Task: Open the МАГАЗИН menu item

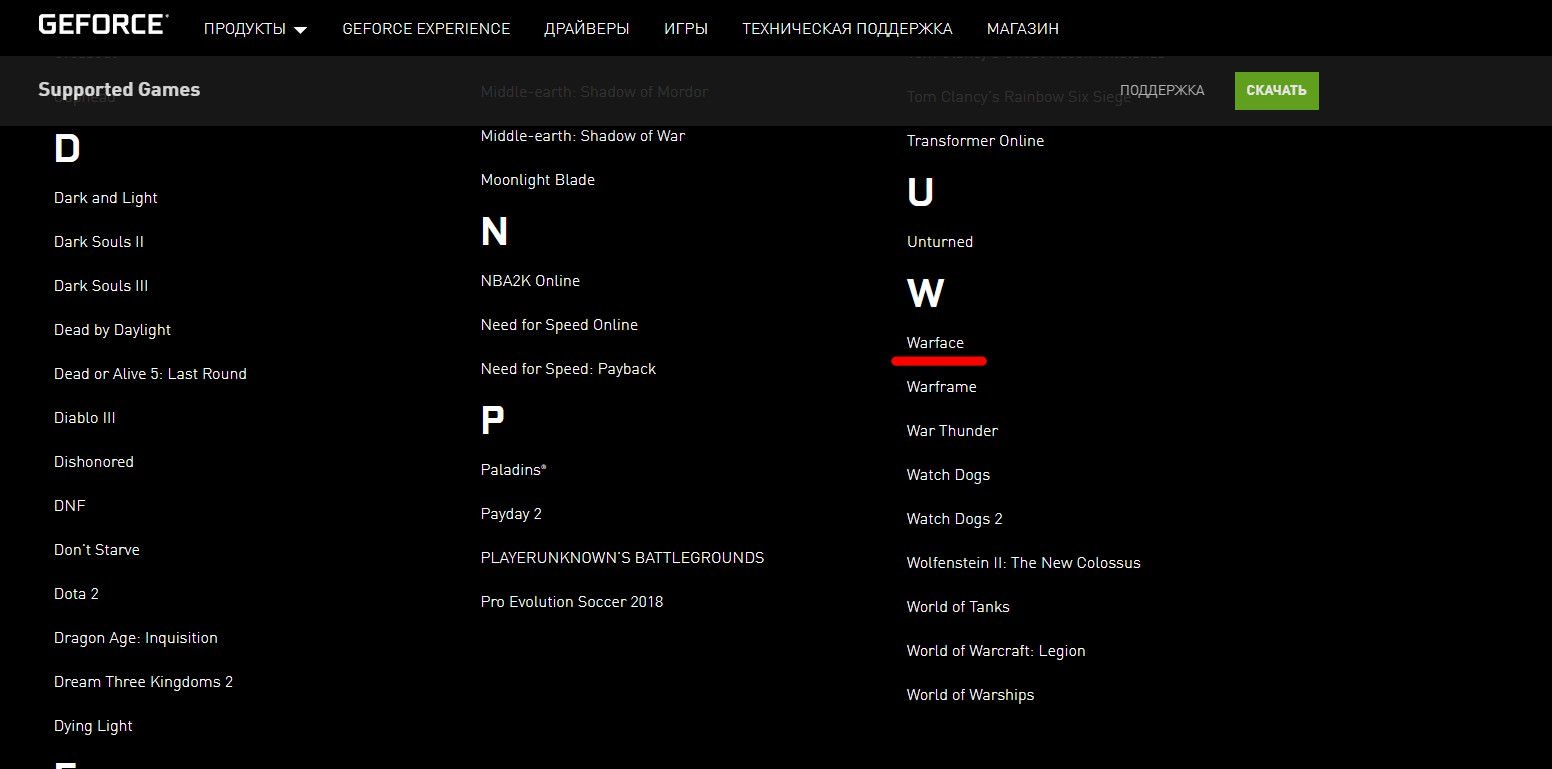Action: click(1022, 29)
